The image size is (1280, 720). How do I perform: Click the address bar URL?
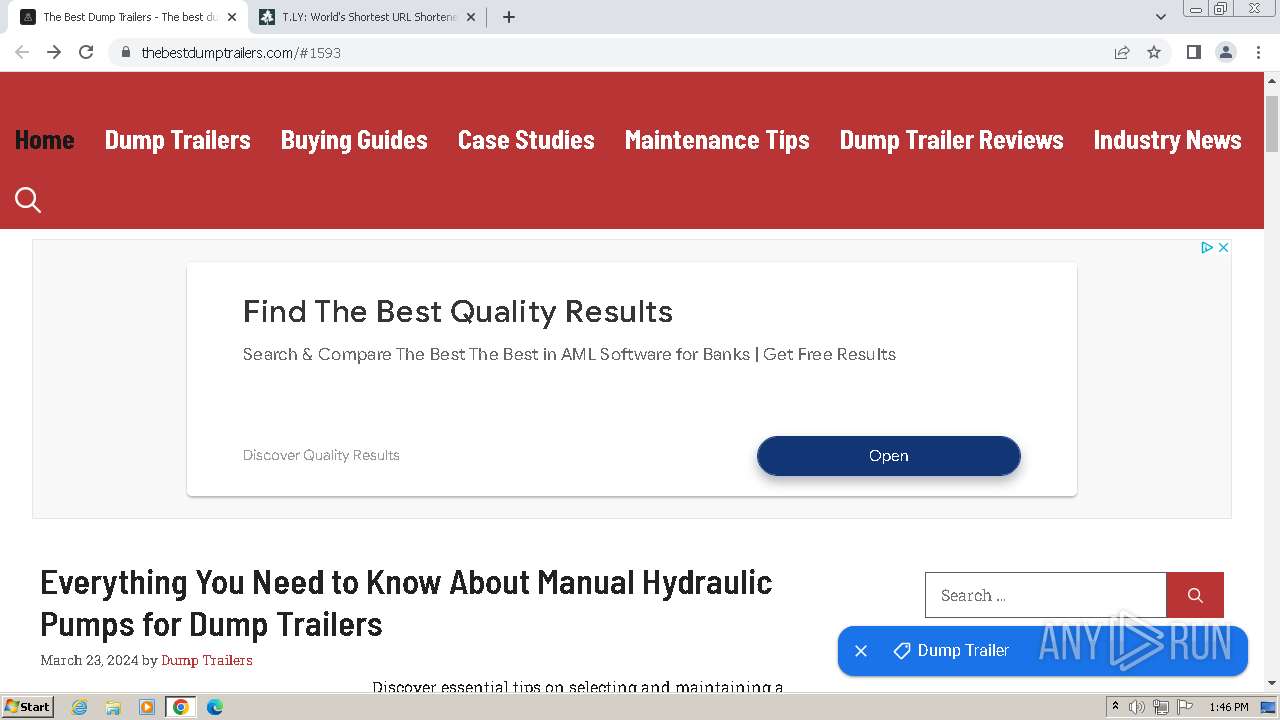(241, 52)
